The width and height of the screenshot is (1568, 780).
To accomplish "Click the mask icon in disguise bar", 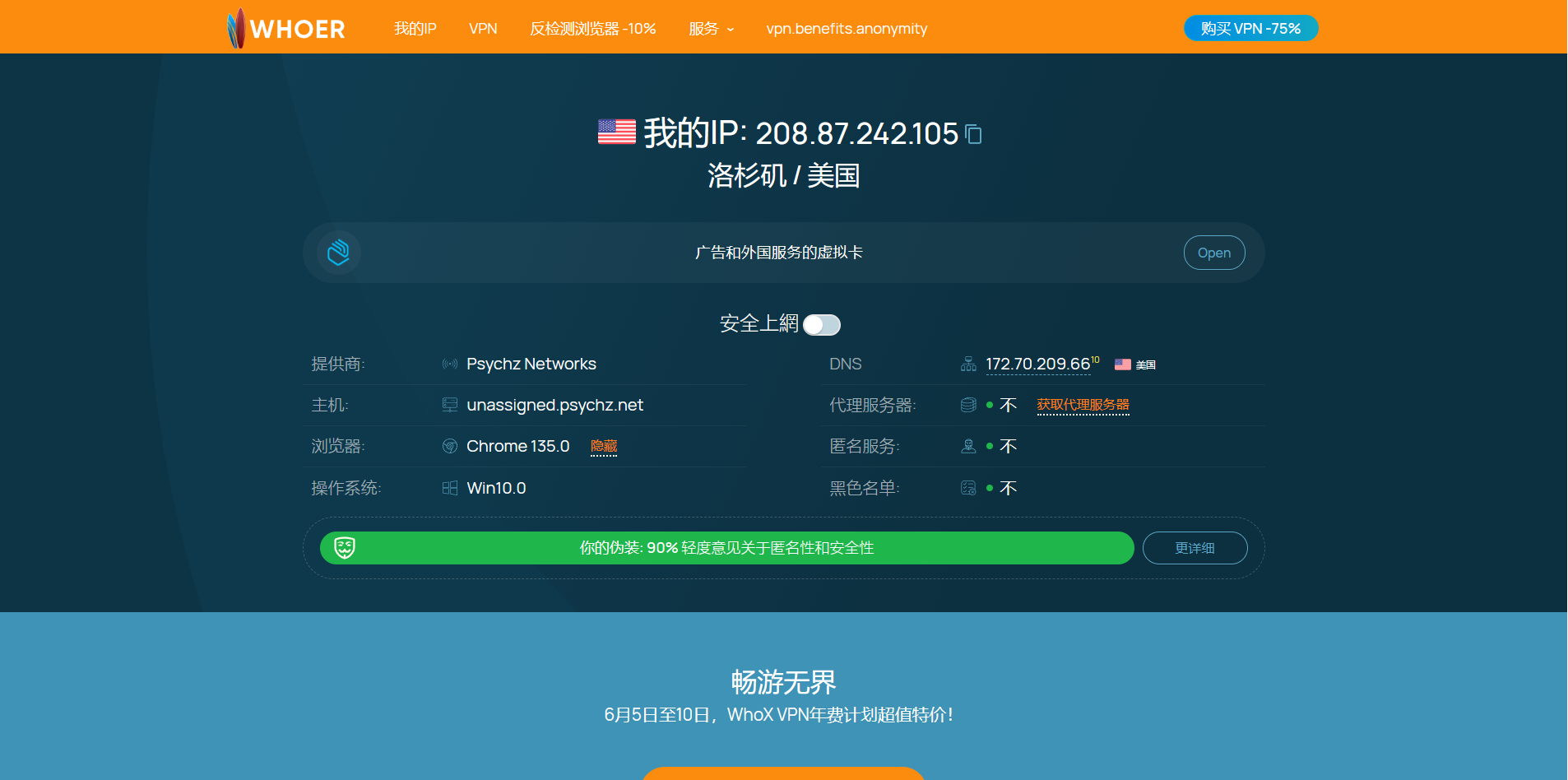I will [x=345, y=548].
